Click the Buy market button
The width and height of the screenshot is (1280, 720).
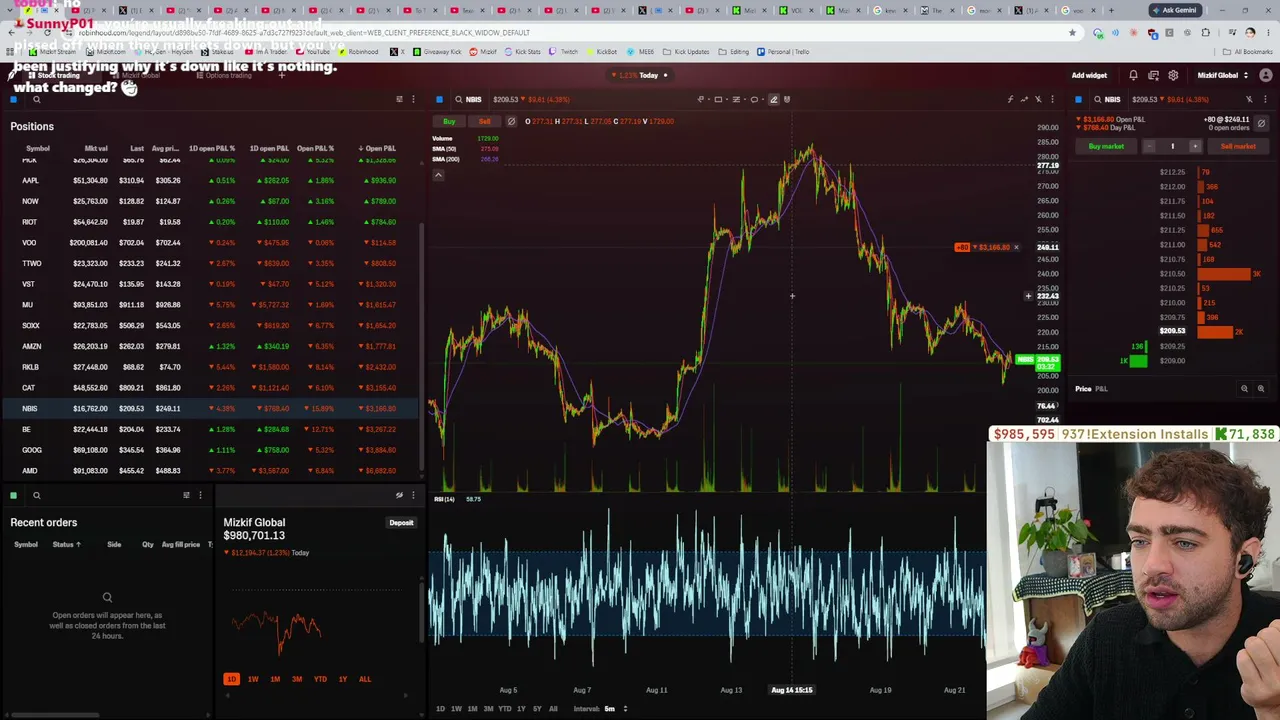click(x=1106, y=146)
